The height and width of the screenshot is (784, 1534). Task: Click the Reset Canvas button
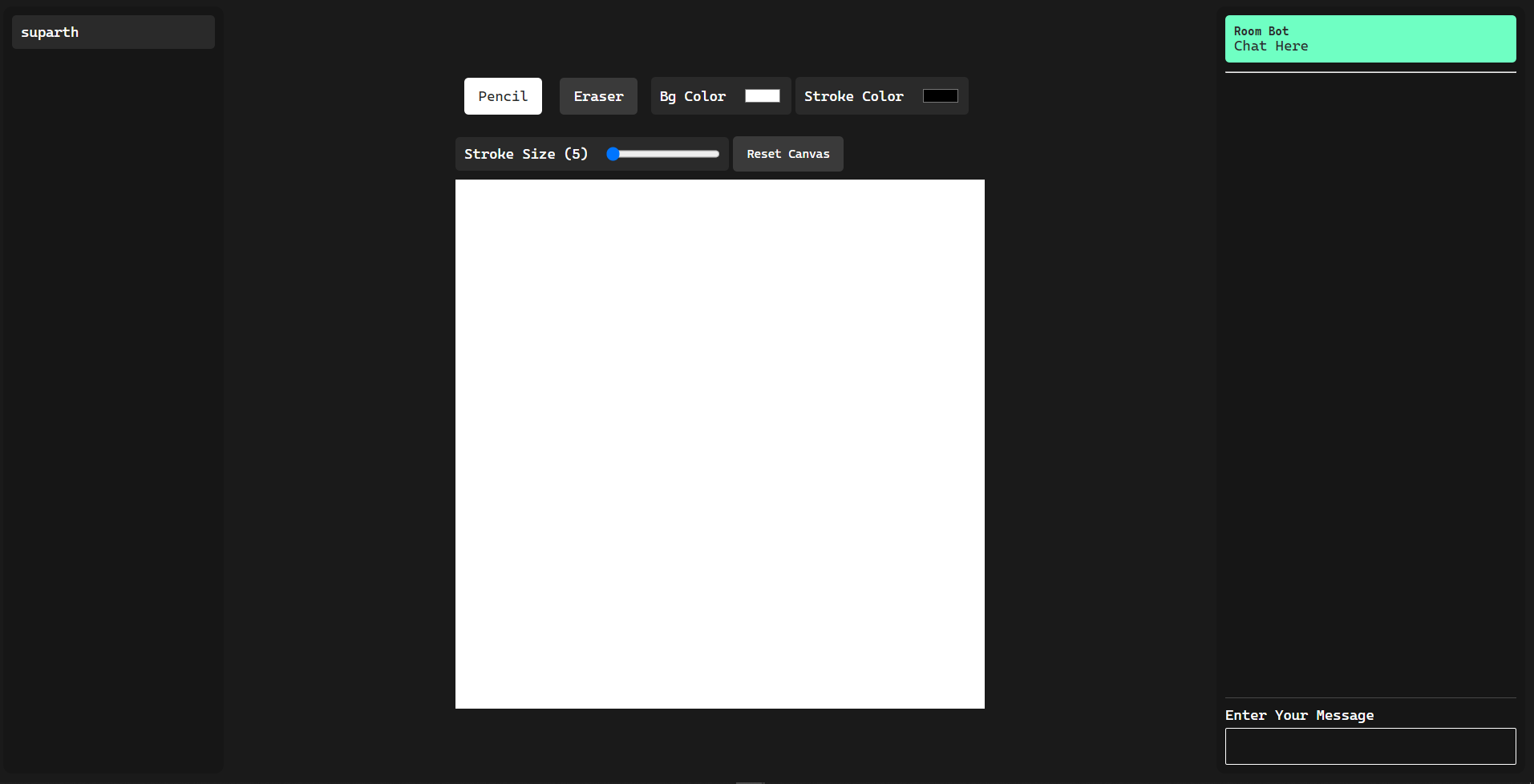[788, 154]
